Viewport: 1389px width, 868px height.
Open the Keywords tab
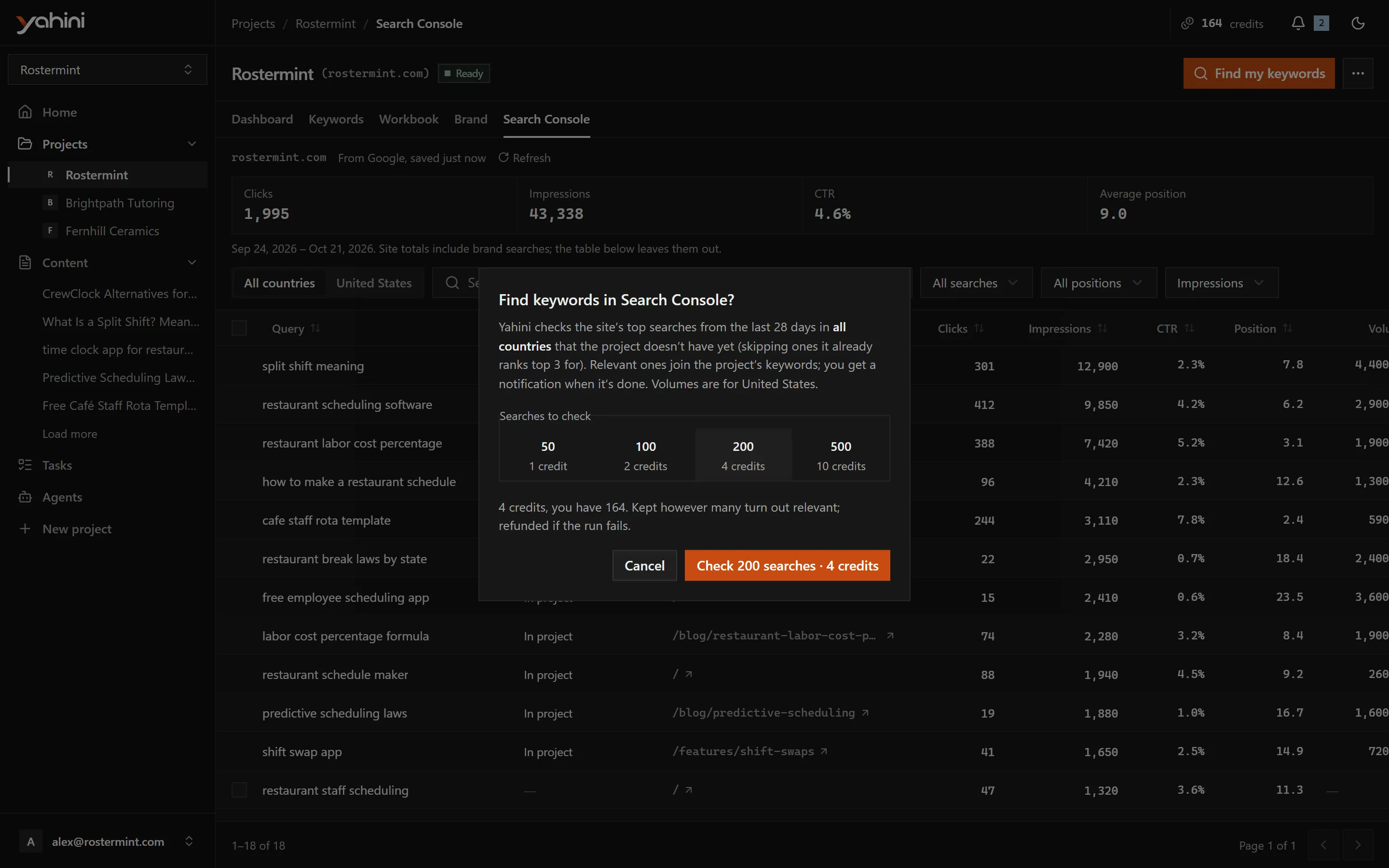pyautogui.click(x=336, y=119)
